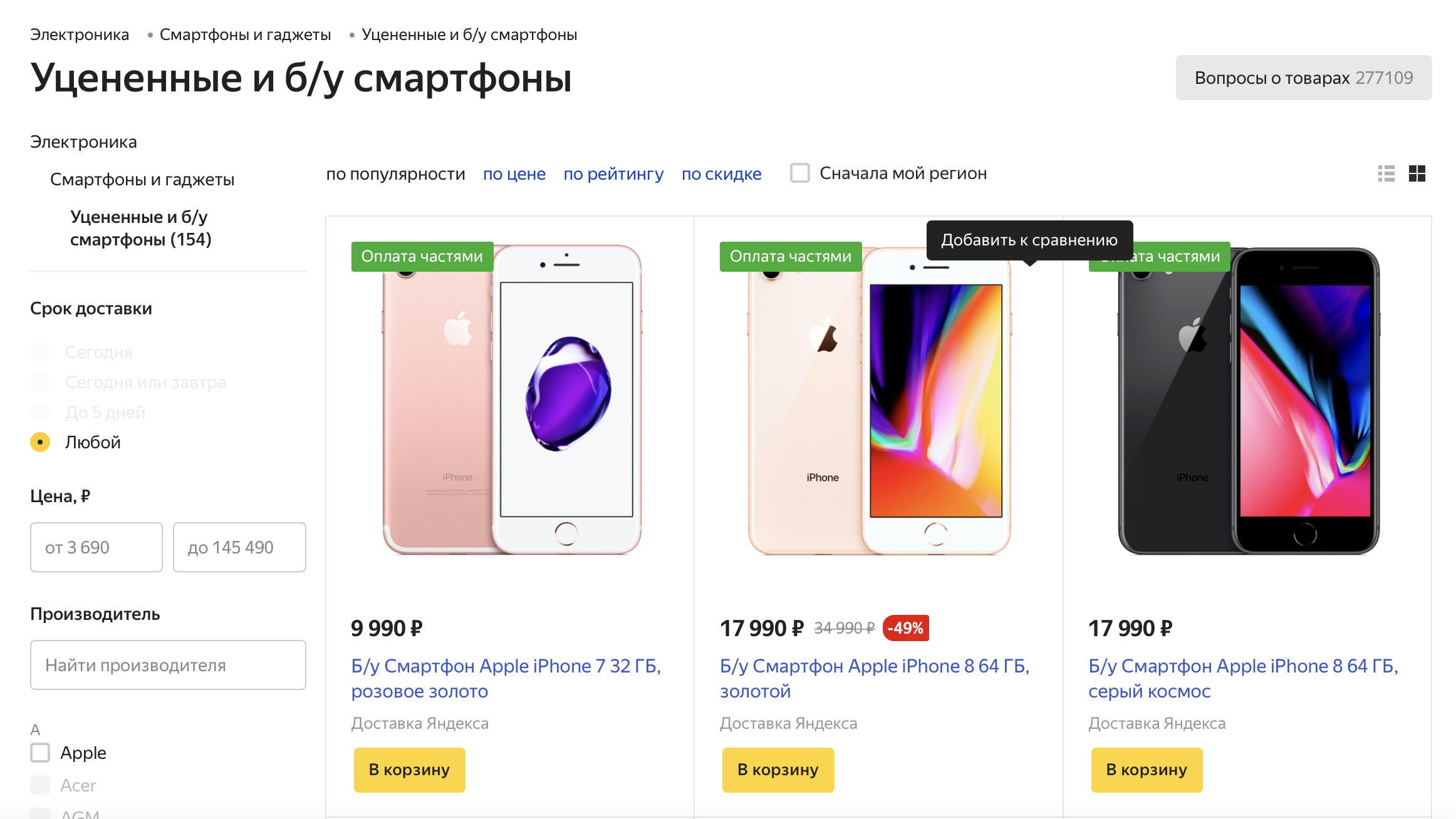This screenshot has height=819, width=1456.
Task: Sort products по скидке
Action: [x=722, y=173]
